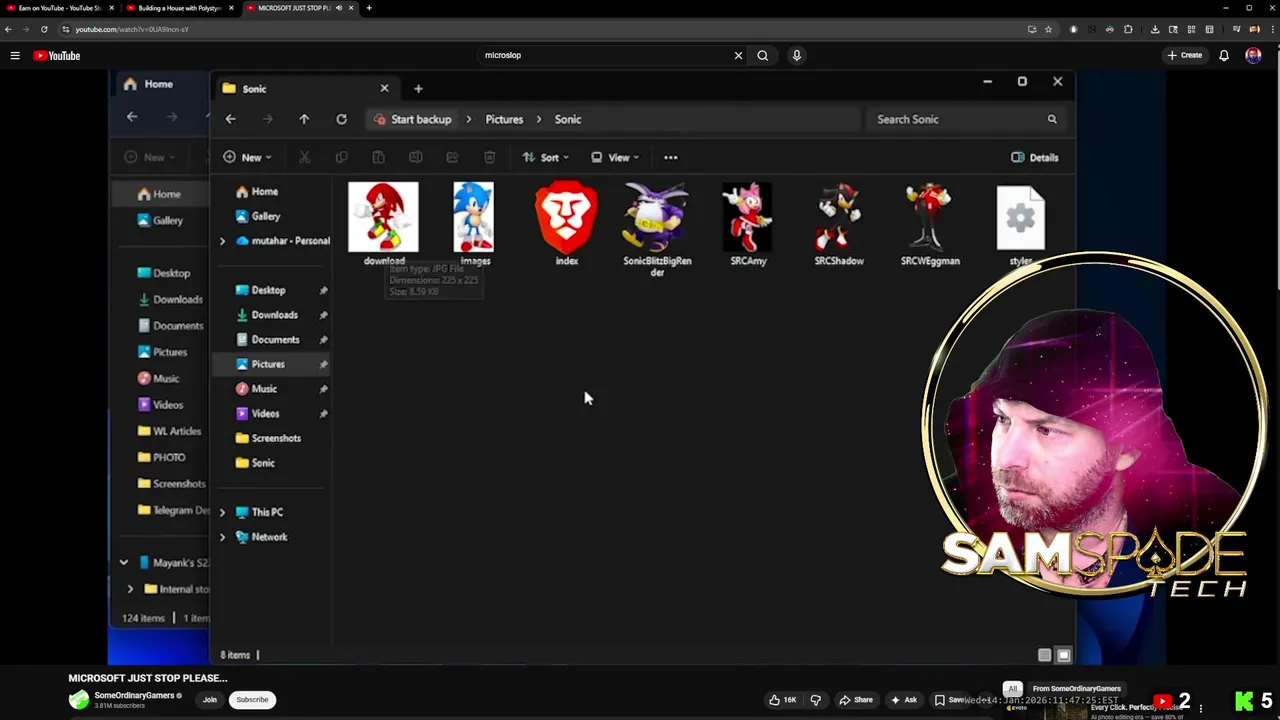This screenshot has width=1280, height=720.
Task: Close the Sonic Explorer tab
Action: pyautogui.click(x=384, y=88)
